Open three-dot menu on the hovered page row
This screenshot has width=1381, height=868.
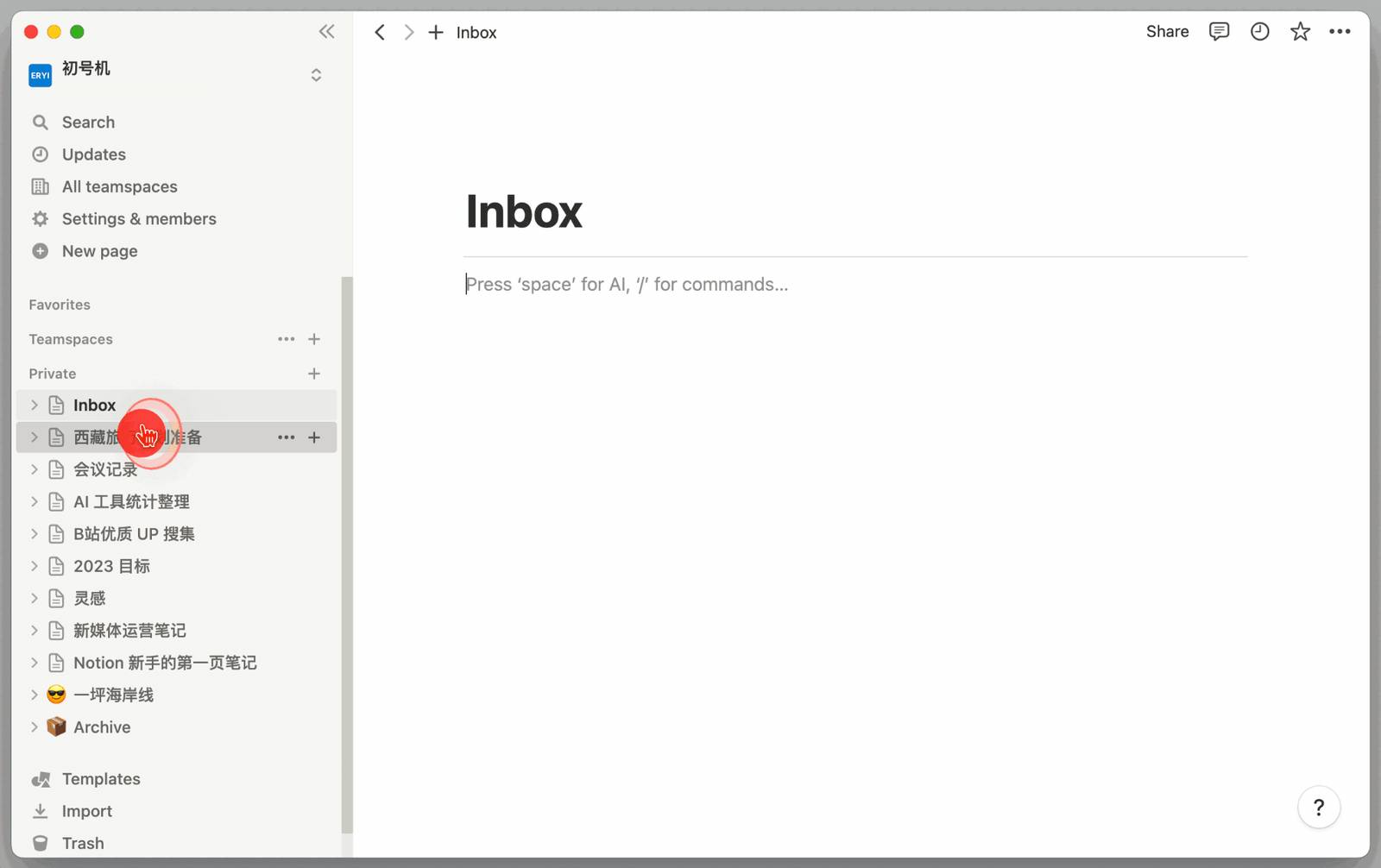click(287, 437)
